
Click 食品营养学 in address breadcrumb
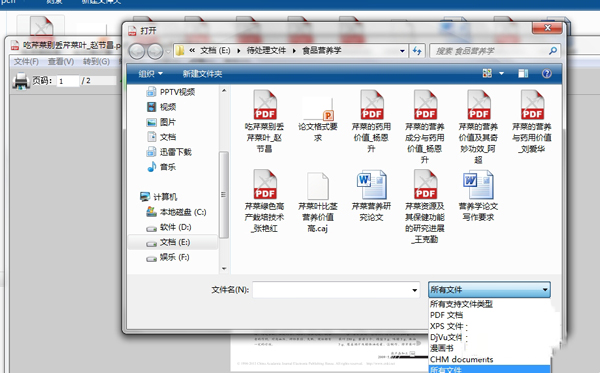click(x=322, y=50)
